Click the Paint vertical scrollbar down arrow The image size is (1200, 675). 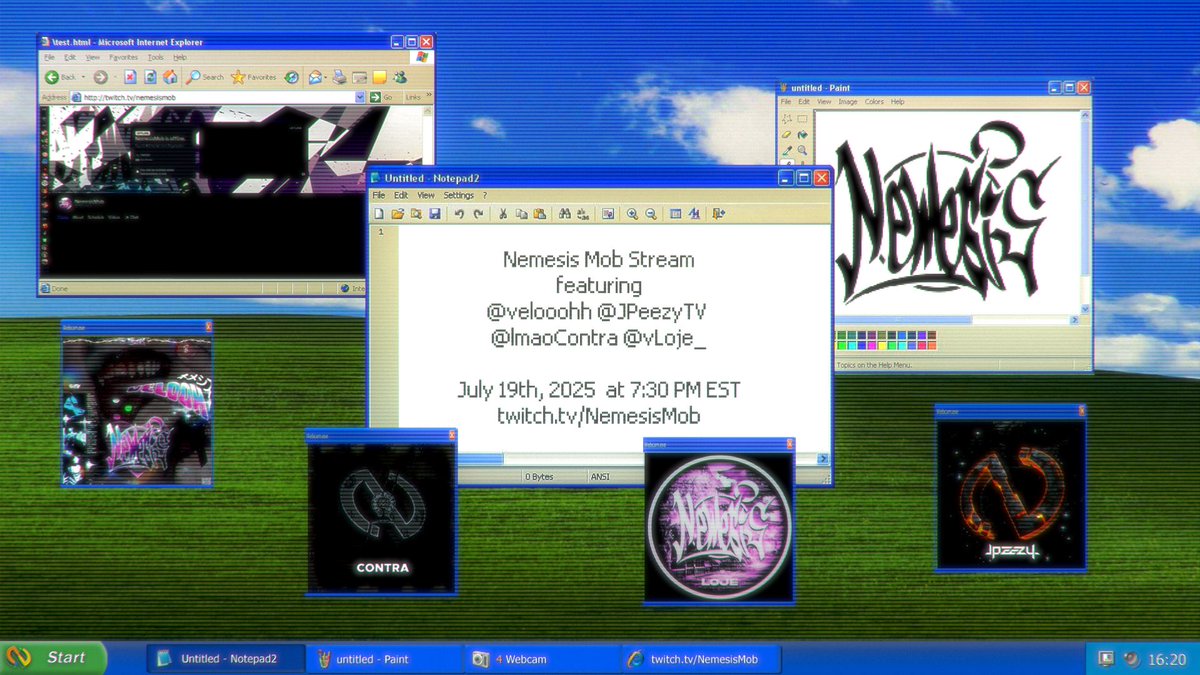[1085, 310]
